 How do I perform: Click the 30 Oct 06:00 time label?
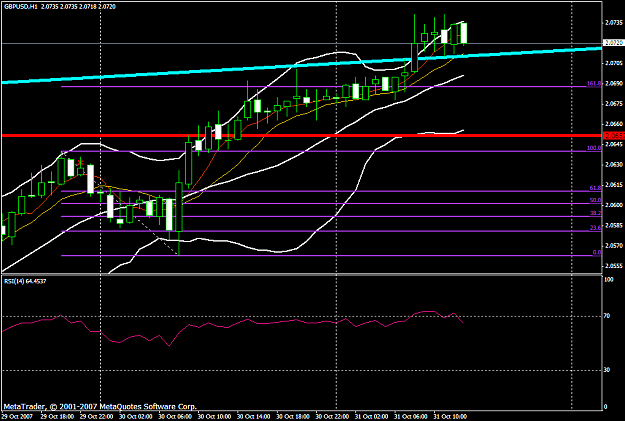tap(175, 417)
